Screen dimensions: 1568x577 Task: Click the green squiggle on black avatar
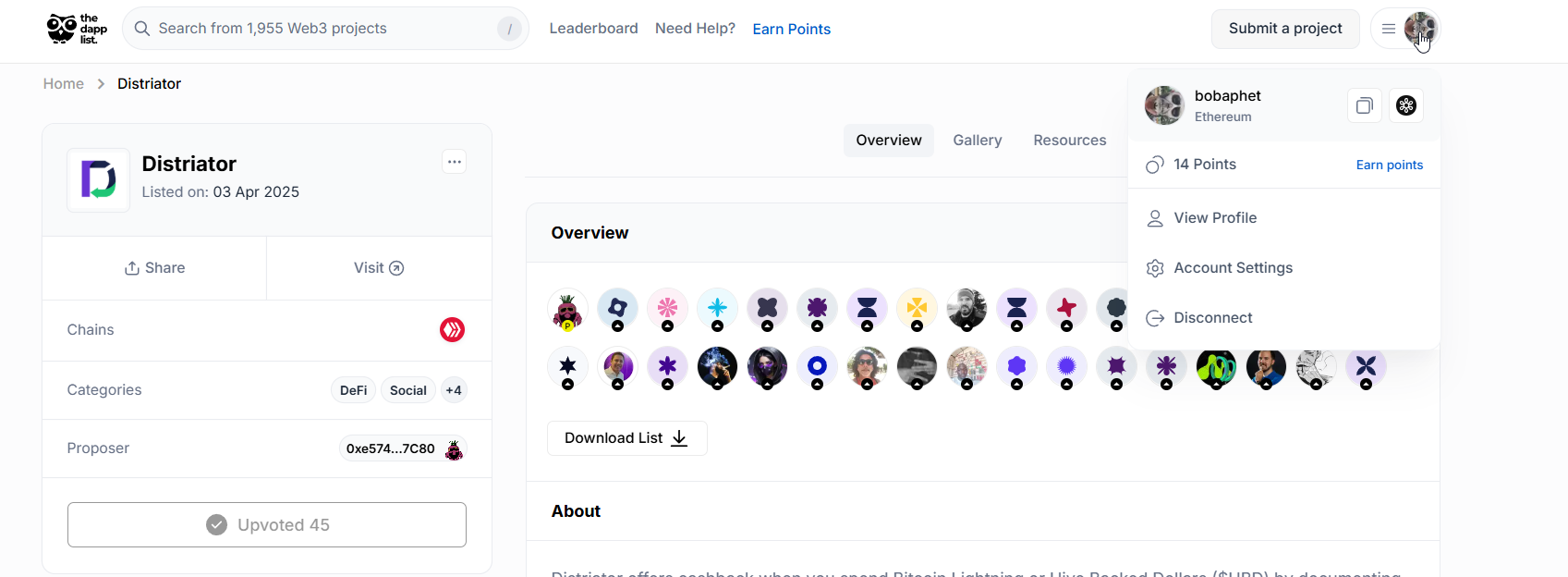(1216, 367)
